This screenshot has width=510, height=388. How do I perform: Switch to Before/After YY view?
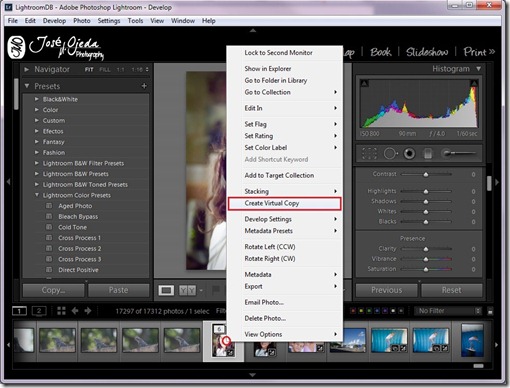click(187, 290)
